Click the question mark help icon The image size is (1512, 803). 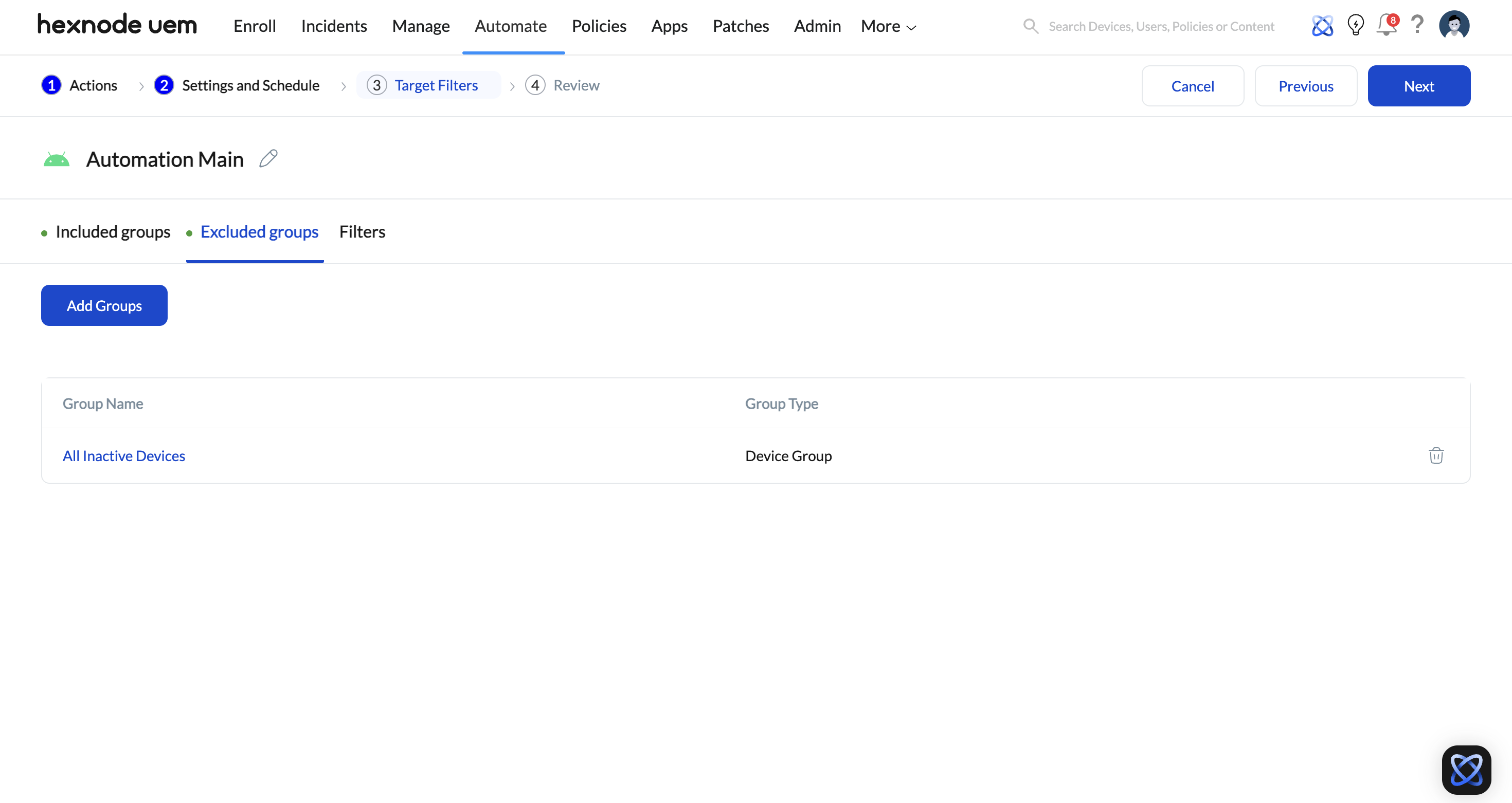[x=1417, y=25]
